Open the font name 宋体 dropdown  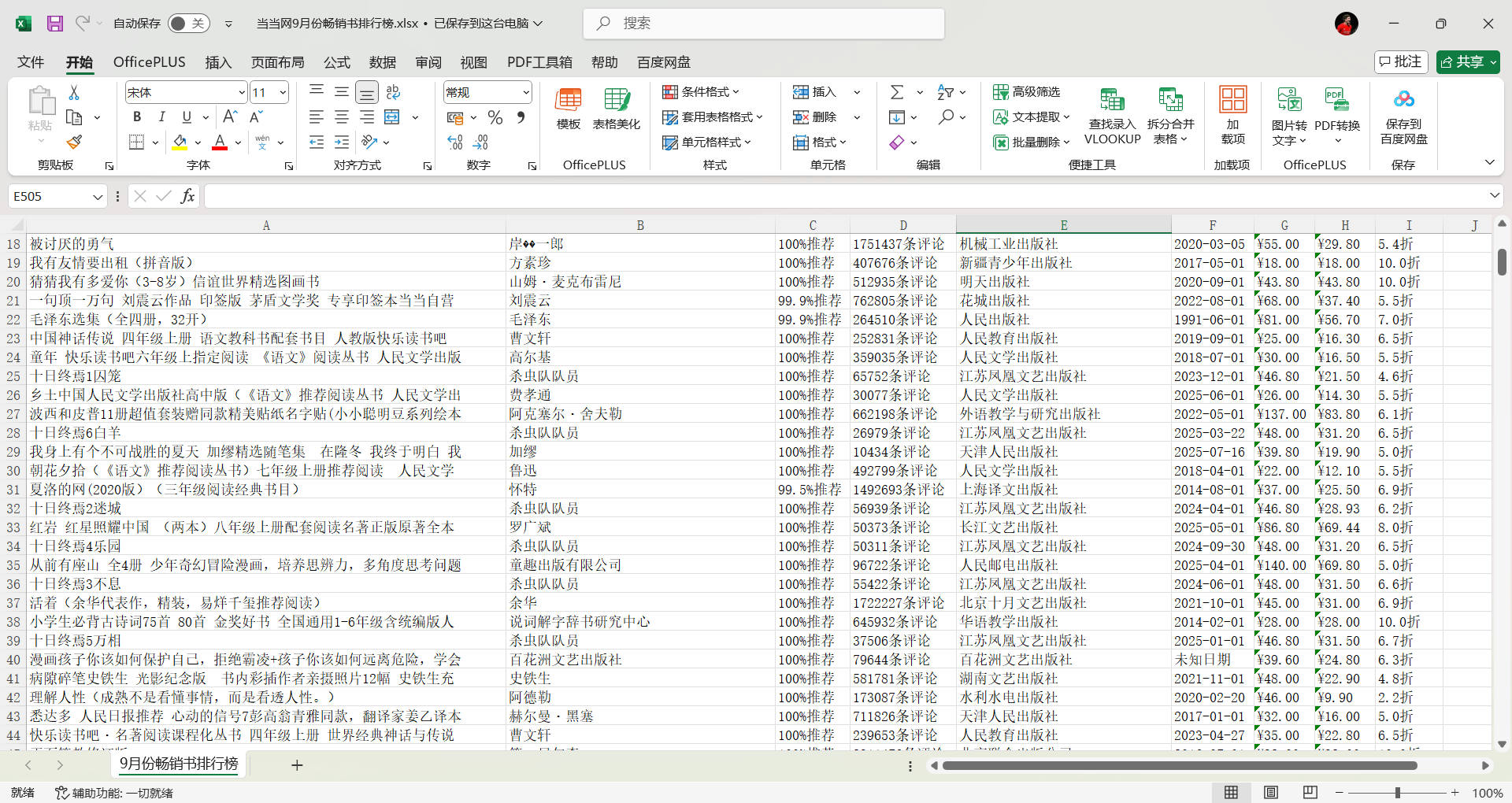pos(242,92)
